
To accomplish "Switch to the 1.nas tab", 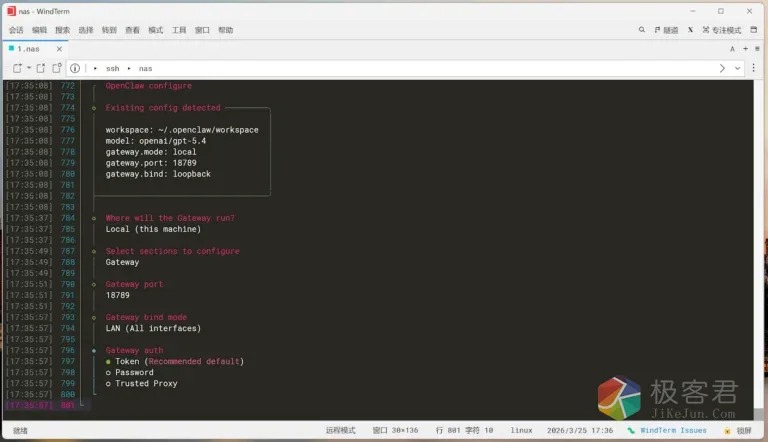I will [x=28, y=48].
